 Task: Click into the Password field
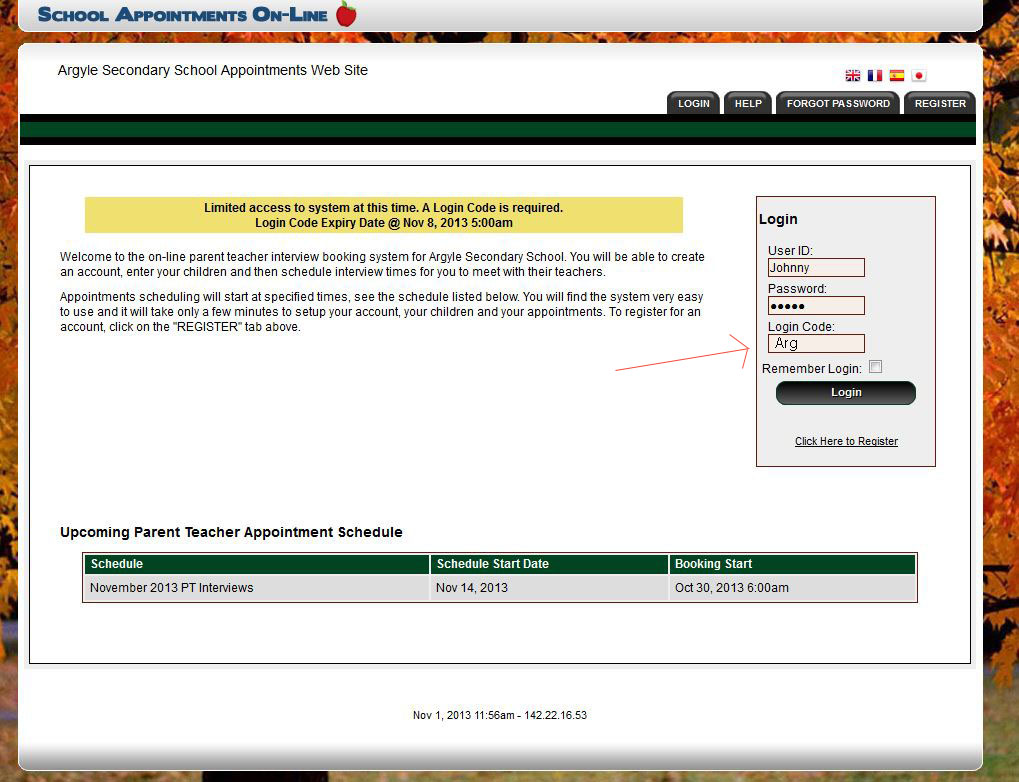pos(816,306)
